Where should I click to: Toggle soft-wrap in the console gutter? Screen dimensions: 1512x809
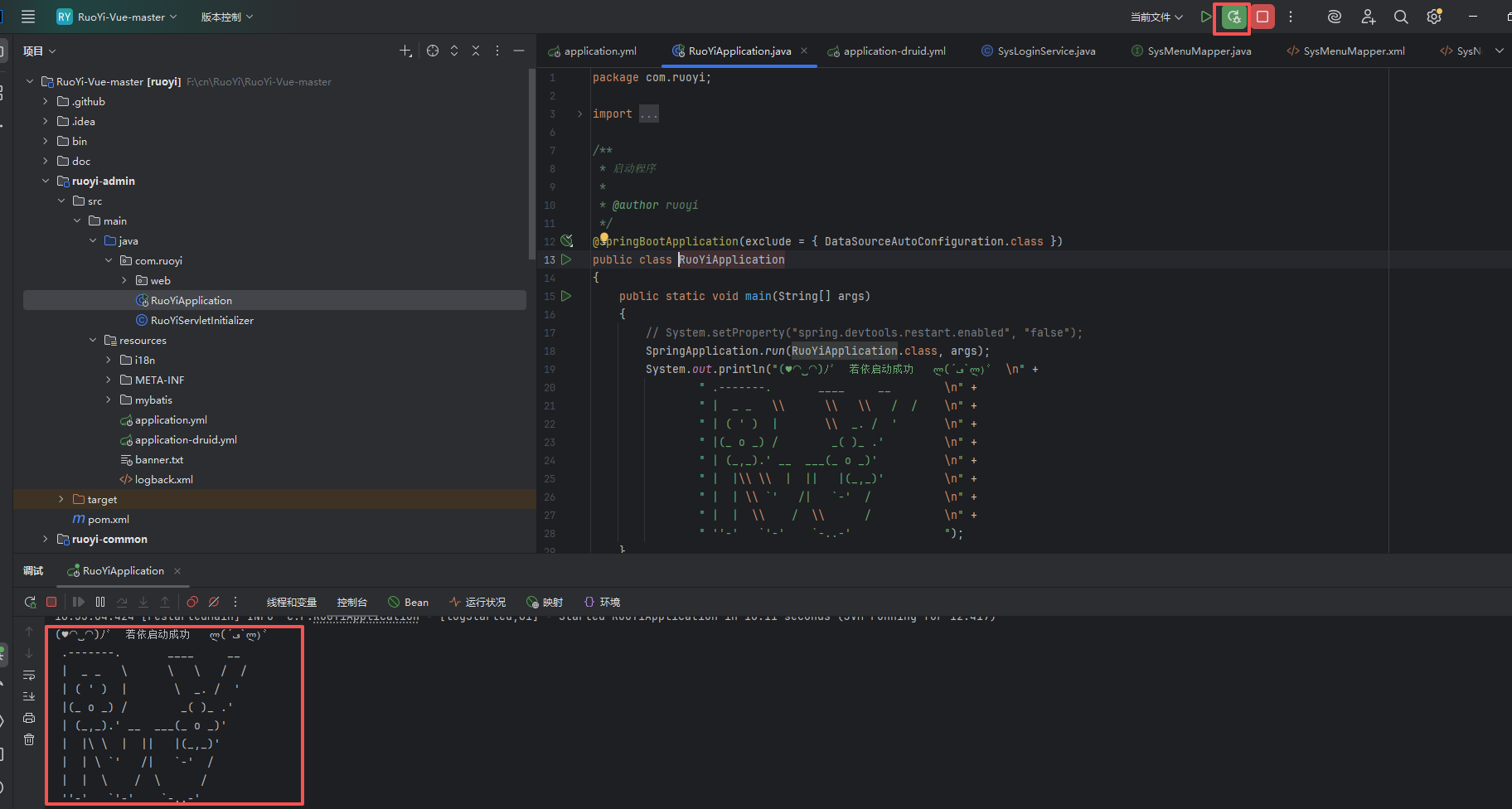[x=29, y=675]
